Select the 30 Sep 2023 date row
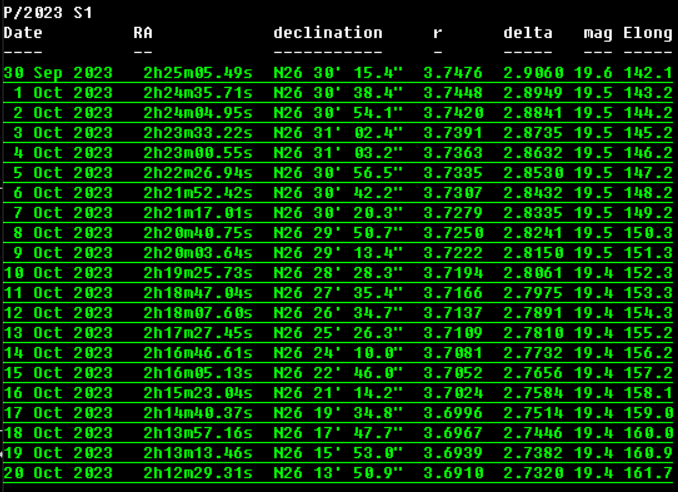The width and height of the screenshot is (678, 492). click(58, 72)
